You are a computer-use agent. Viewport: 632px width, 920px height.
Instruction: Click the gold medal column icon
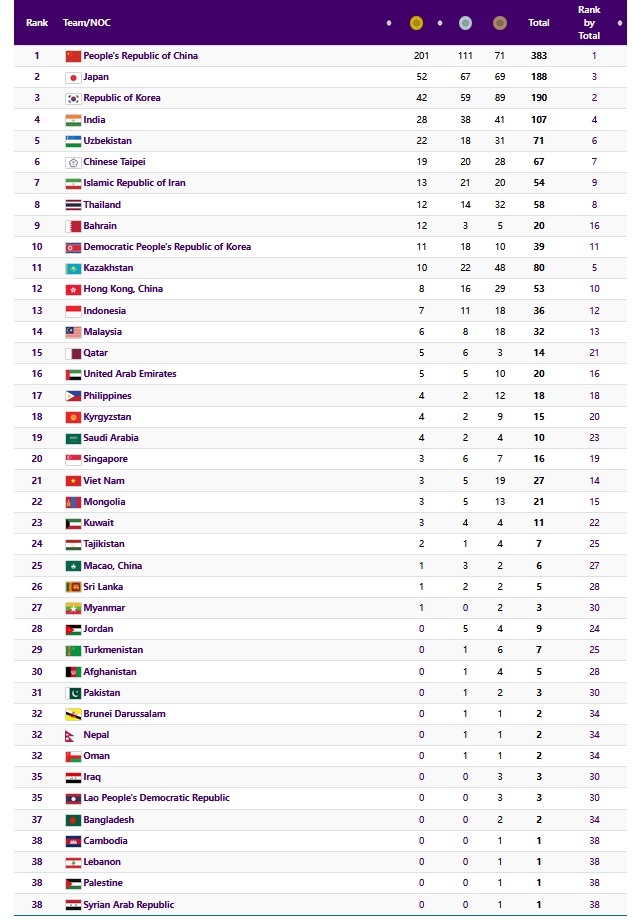pyautogui.click(x=416, y=23)
